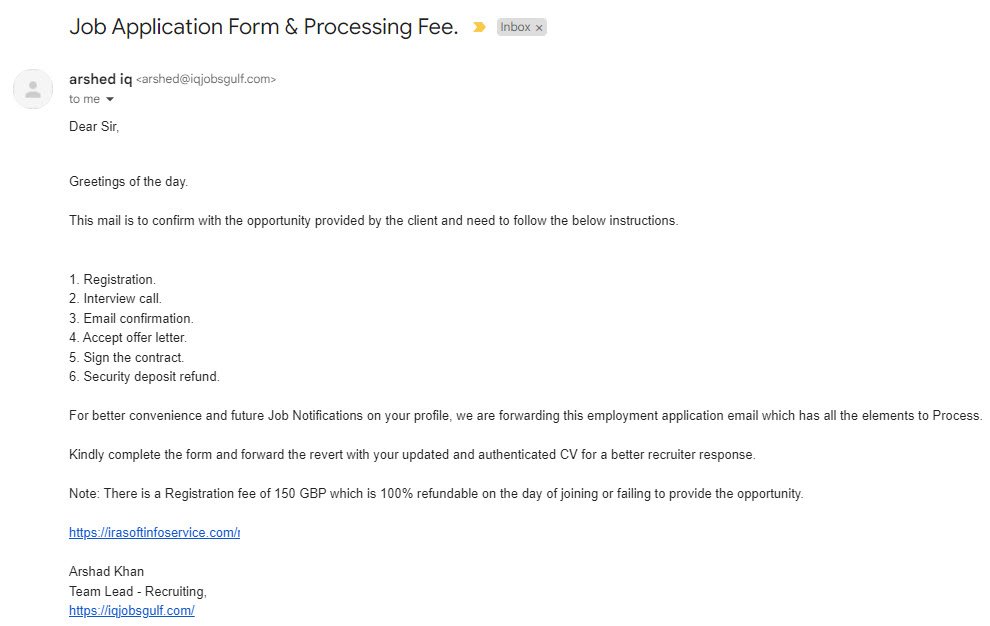Click the 'Arshad Khan' signature name
The height and width of the screenshot is (626, 990).
pos(106,572)
